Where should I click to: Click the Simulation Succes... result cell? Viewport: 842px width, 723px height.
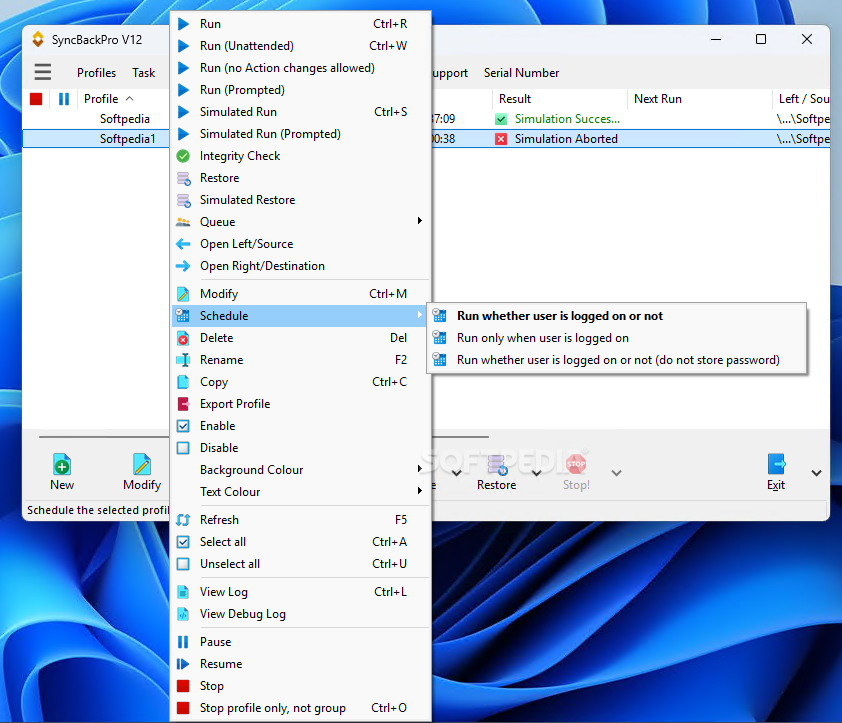tap(558, 119)
